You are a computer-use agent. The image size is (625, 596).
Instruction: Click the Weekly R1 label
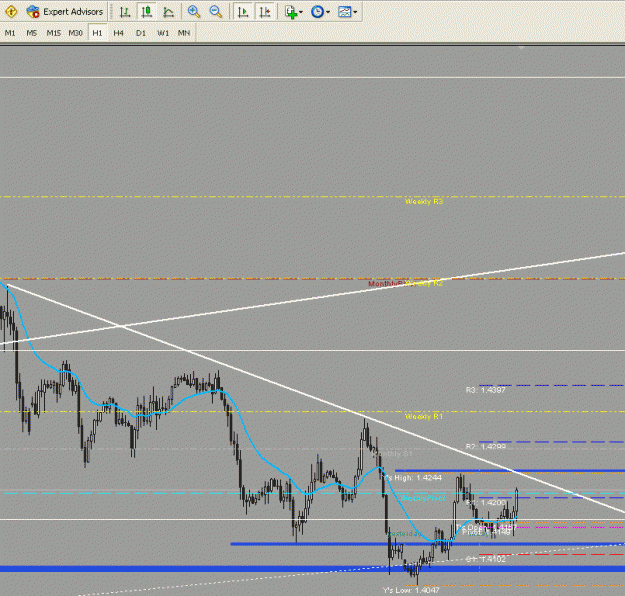(424, 417)
